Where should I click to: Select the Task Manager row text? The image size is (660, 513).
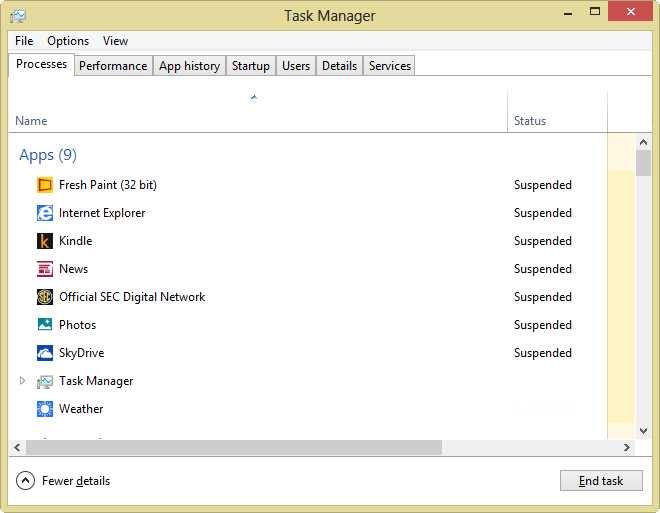(x=96, y=381)
